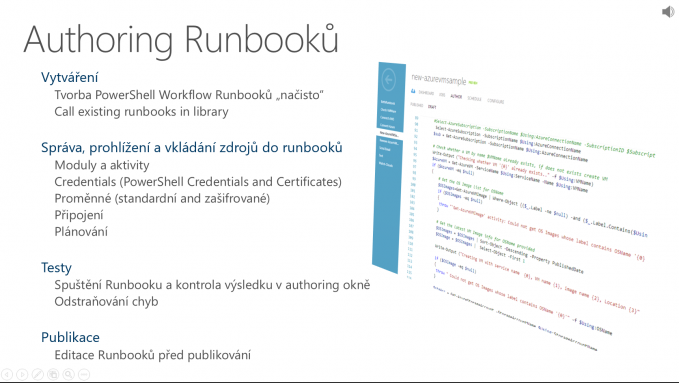Open the more slideshow options button

tap(84, 374)
